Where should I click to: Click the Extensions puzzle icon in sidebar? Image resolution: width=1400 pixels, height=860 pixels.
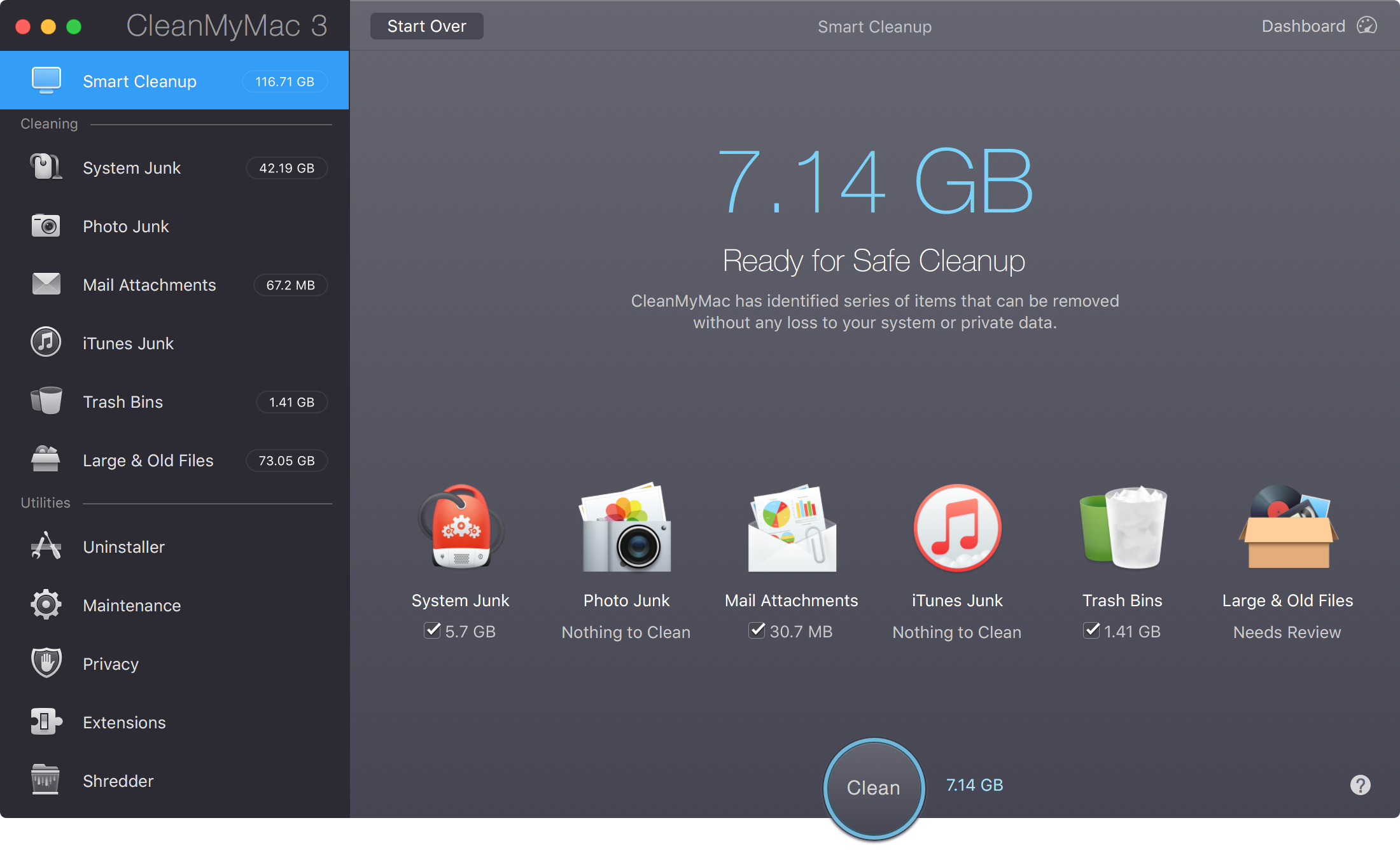click(46, 722)
